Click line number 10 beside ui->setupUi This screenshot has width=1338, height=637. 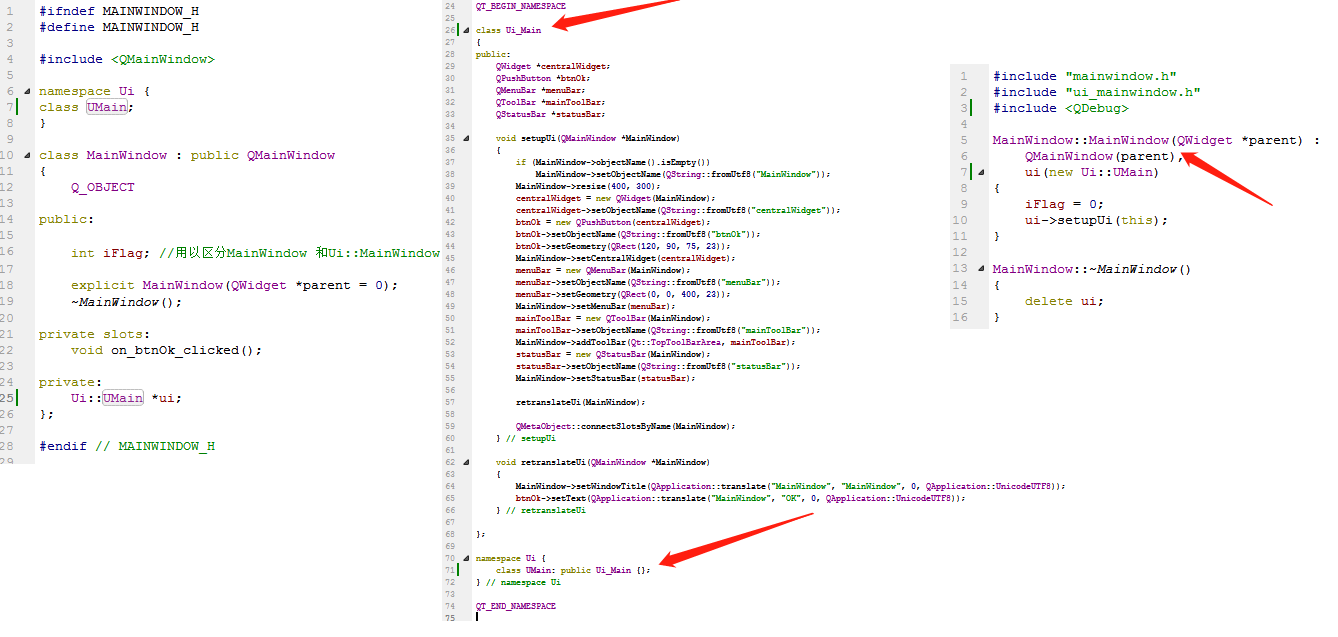click(964, 219)
